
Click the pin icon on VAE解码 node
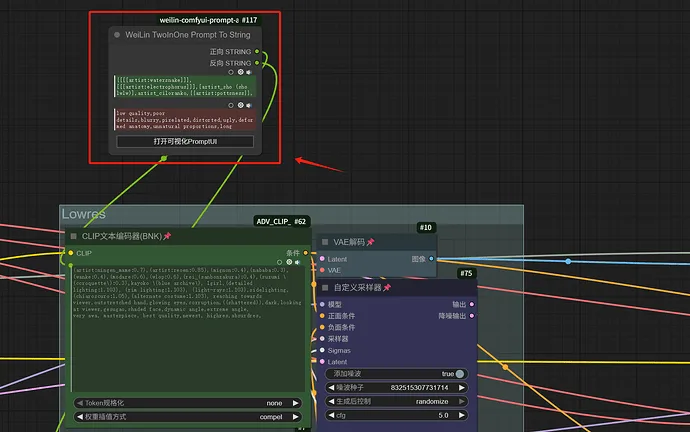point(370,242)
